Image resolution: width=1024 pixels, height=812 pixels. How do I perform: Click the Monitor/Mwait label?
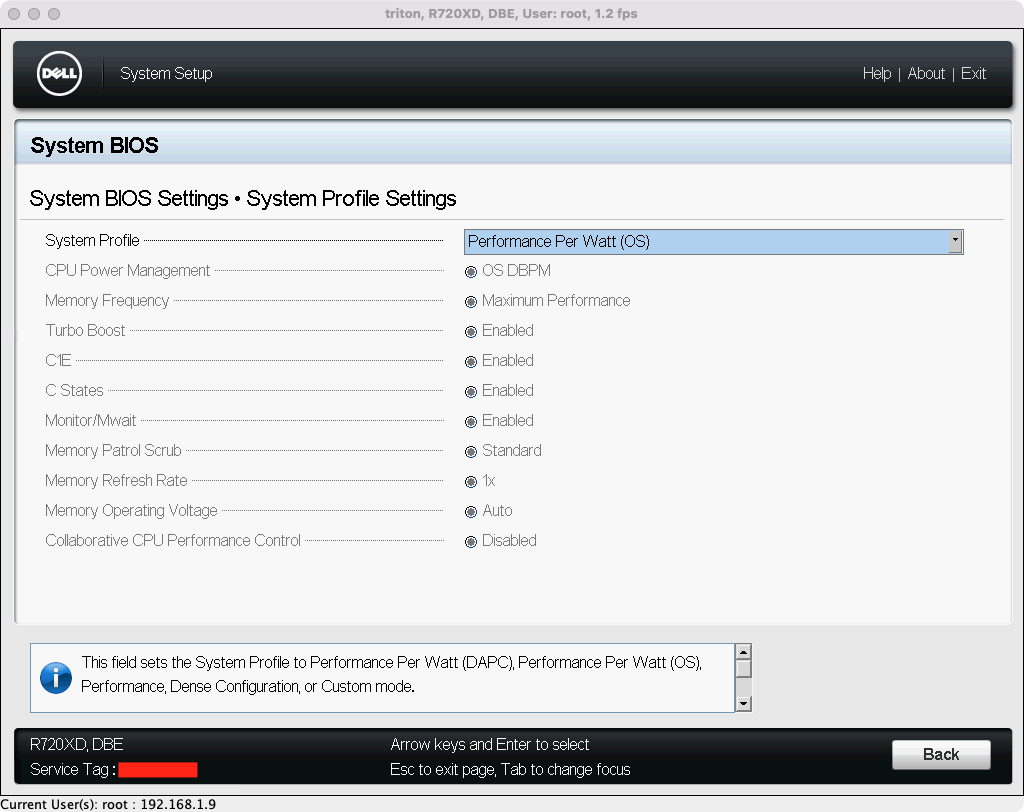click(x=91, y=421)
